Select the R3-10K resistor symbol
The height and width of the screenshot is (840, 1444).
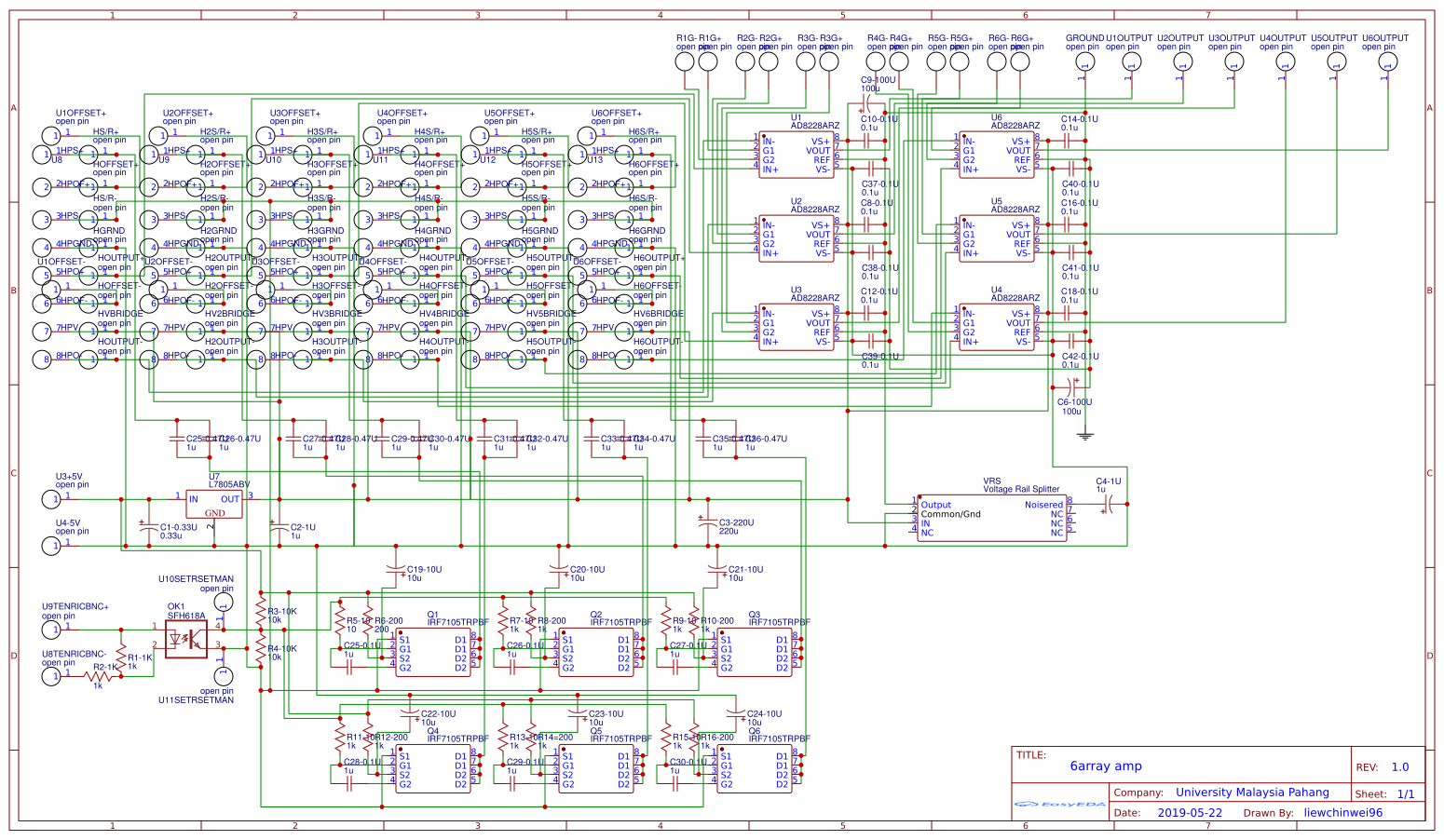pos(261,610)
